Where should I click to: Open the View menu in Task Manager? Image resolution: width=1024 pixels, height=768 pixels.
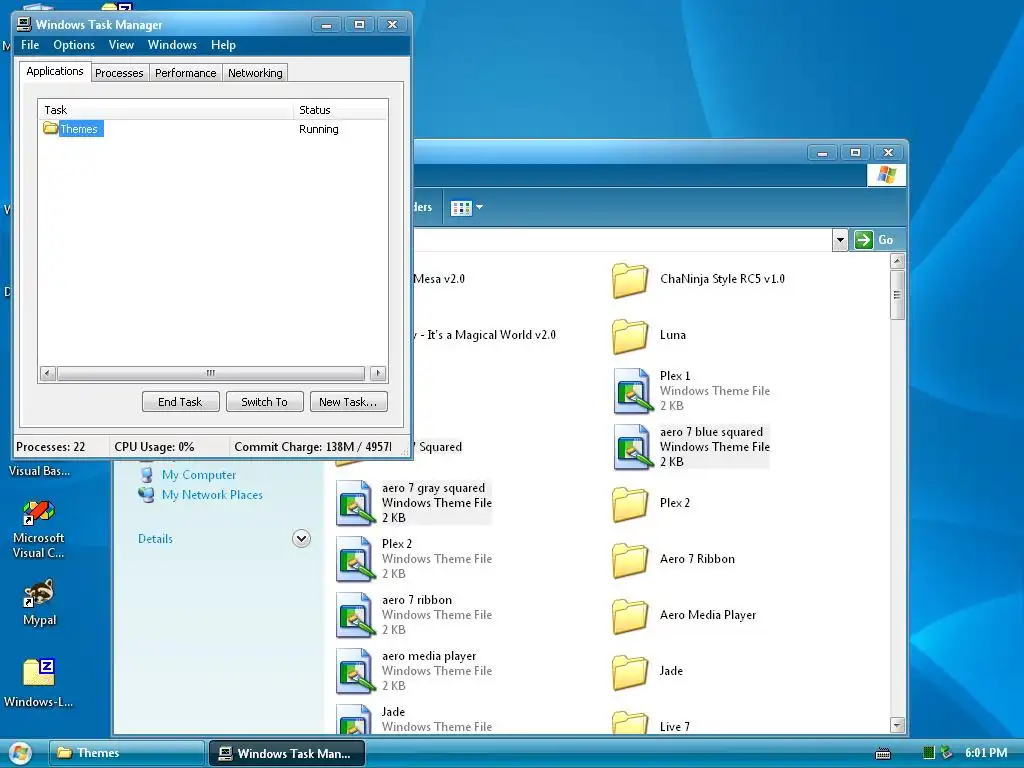[x=121, y=45]
